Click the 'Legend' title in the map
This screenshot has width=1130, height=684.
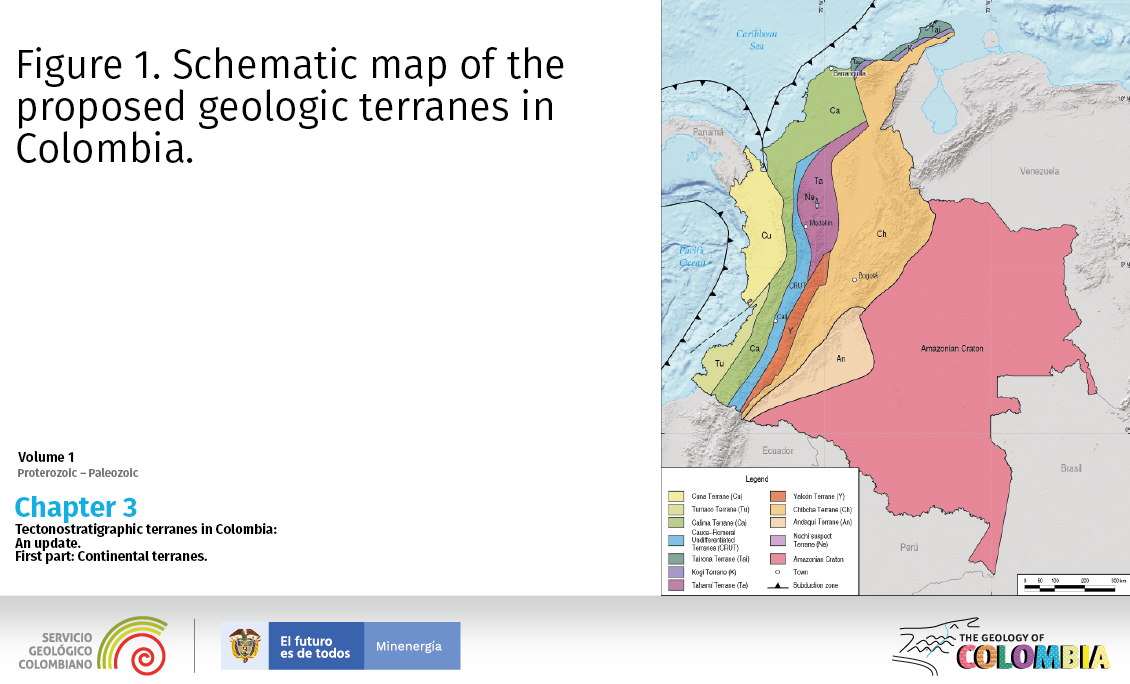point(757,479)
